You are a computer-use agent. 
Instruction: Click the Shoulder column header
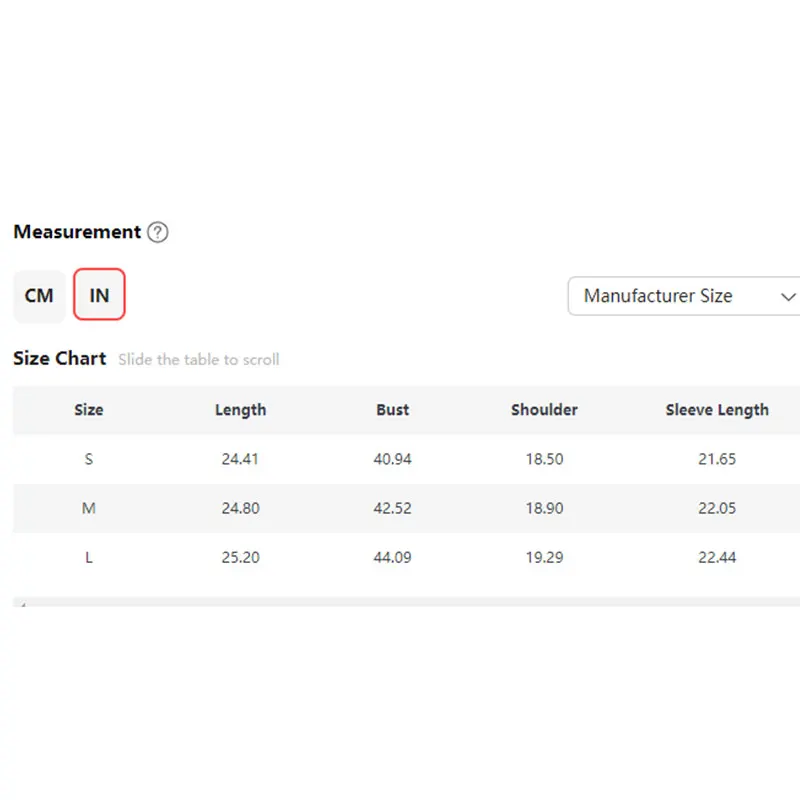[544, 410]
